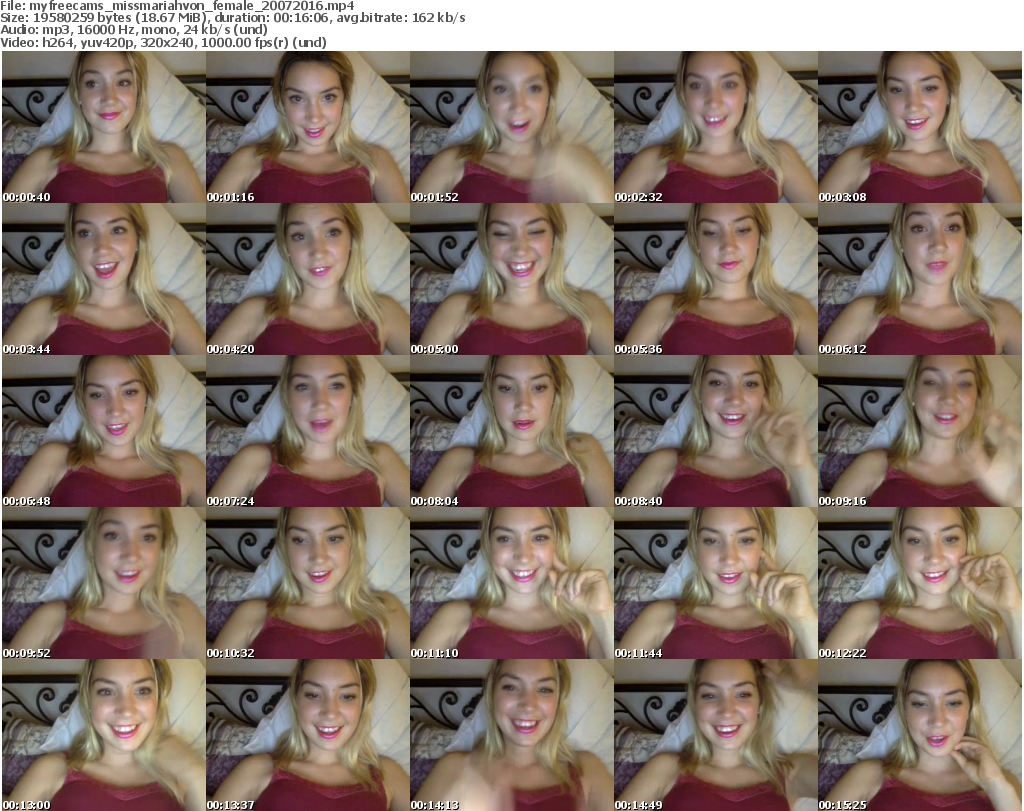Image resolution: width=1024 pixels, height=811 pixels.
Task: View the frame captured at 00:08:40
Action: click(716, 432)
